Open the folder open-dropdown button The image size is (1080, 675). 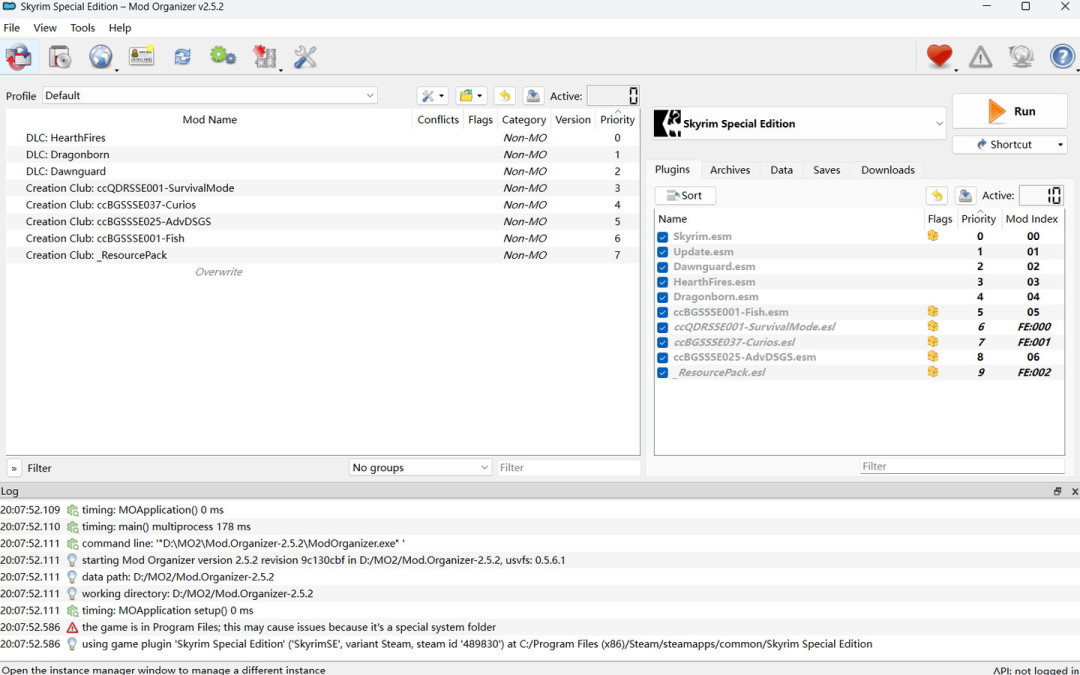click(472, 96)
